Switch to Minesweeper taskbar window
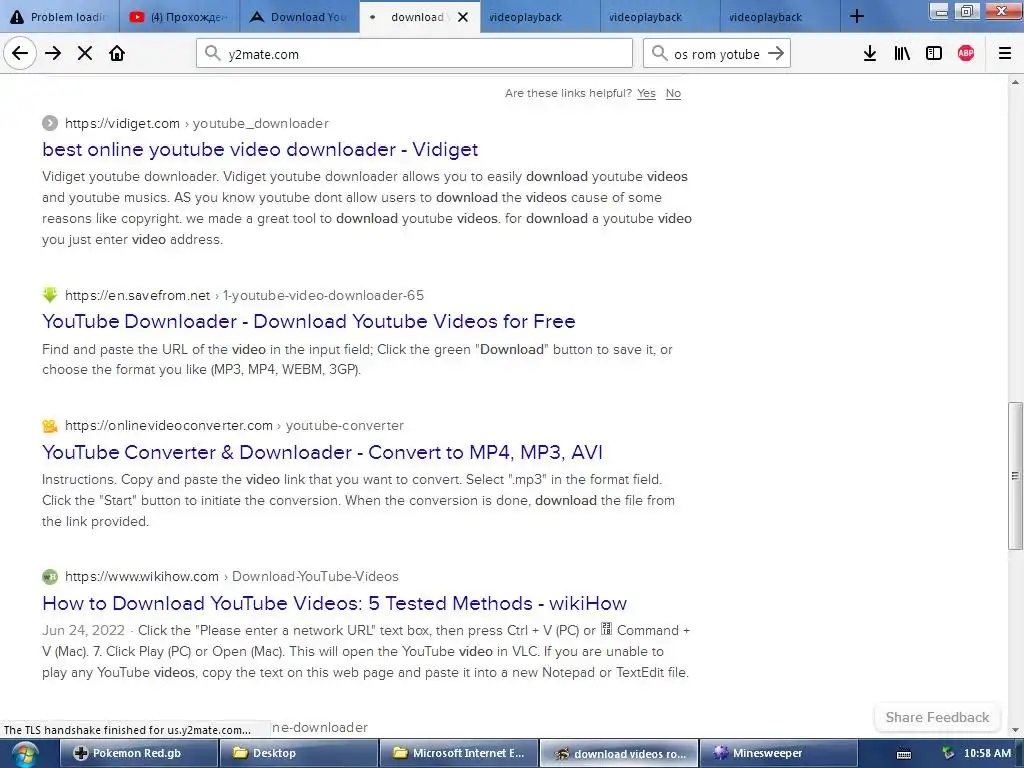The image size is (1024, 768). (778, 753)
